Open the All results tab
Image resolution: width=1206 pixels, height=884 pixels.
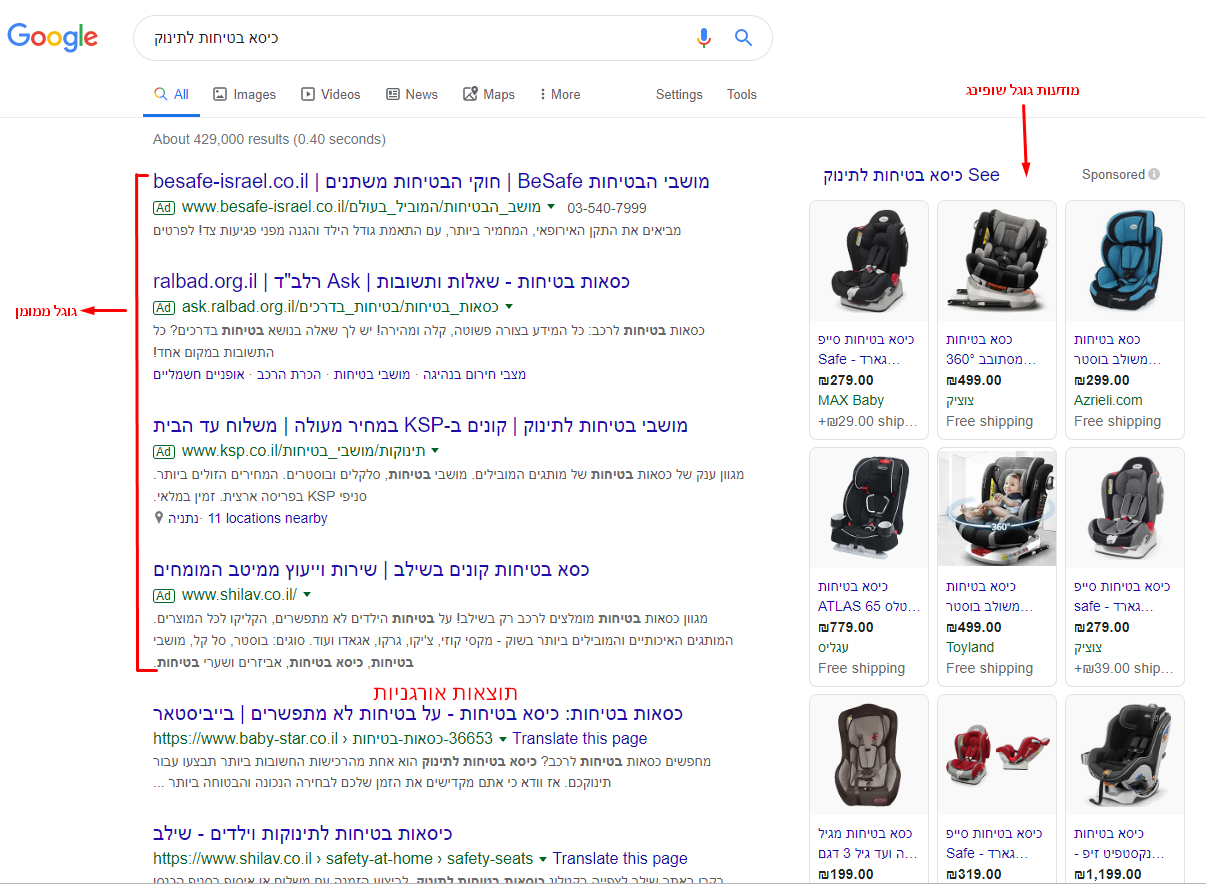[171, 94]
